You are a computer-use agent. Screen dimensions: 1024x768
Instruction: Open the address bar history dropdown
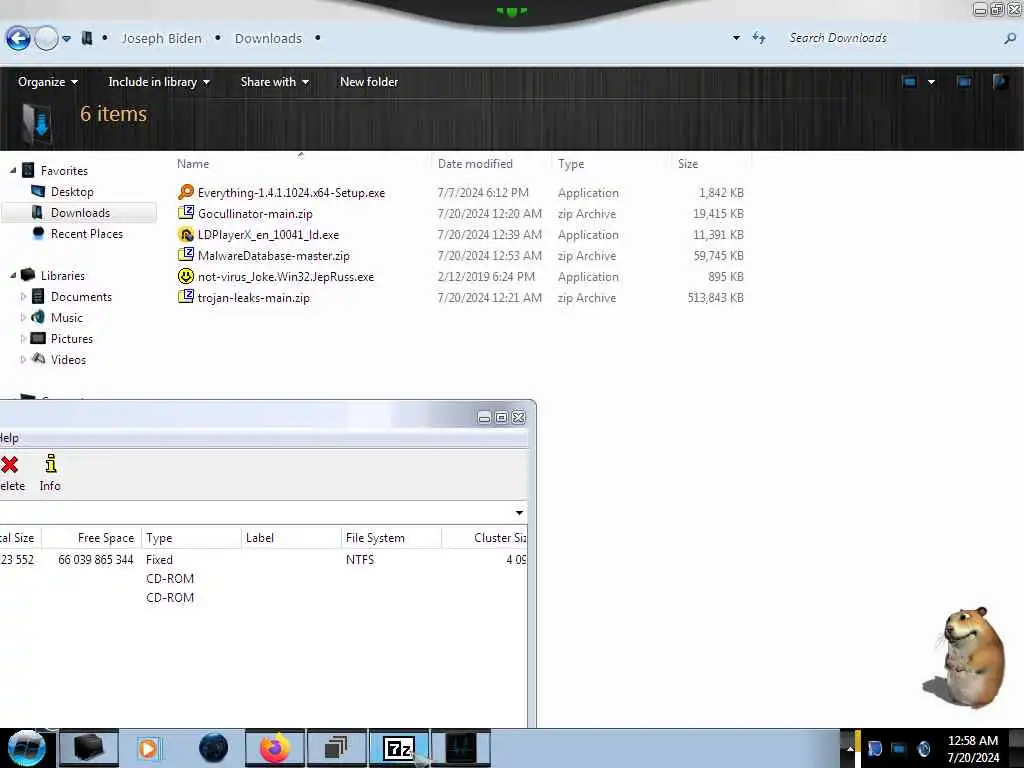point(736,38)
